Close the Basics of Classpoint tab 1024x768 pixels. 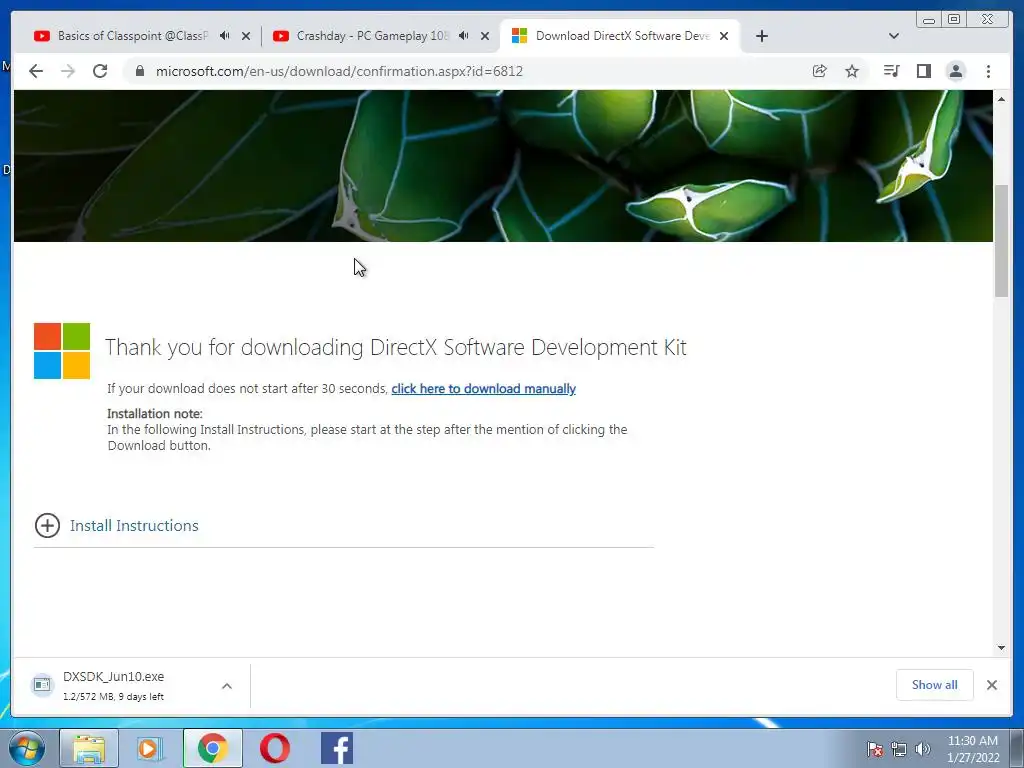[x=246, y=36]
